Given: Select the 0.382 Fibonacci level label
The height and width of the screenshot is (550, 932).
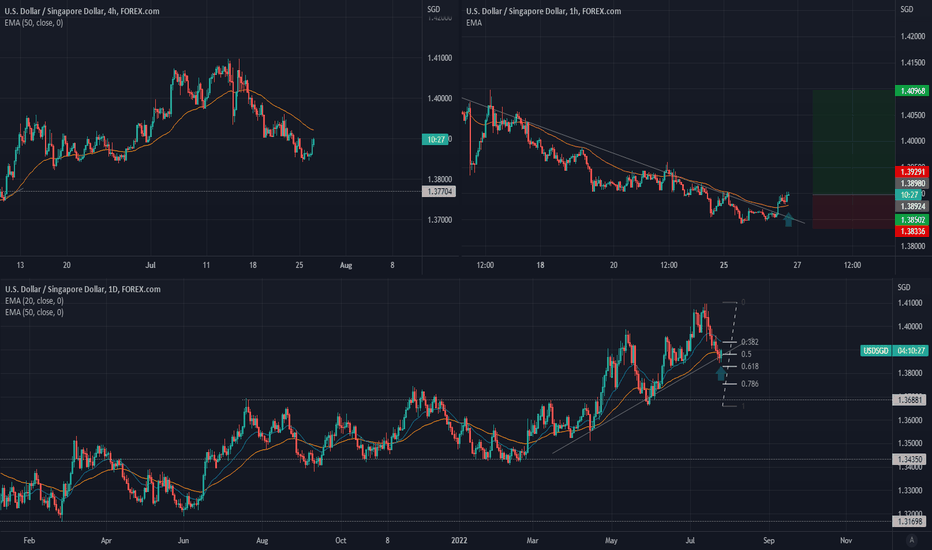Looking at the screenshot, I should [750, 342].
